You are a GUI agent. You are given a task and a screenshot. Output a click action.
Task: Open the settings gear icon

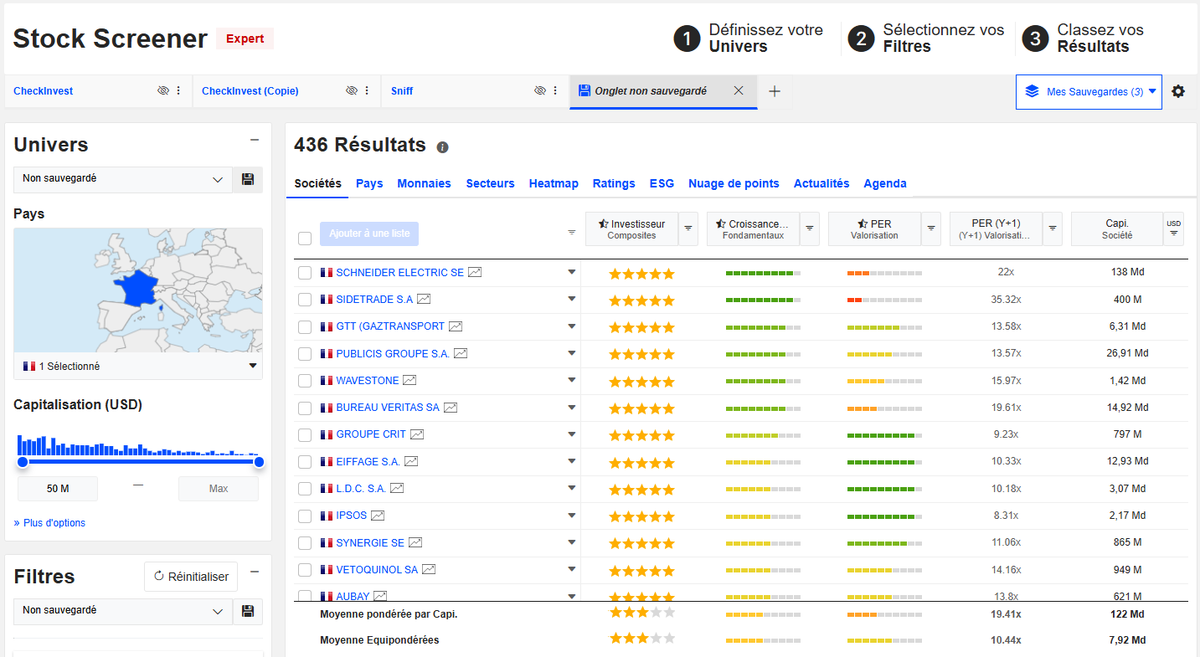1178,91
